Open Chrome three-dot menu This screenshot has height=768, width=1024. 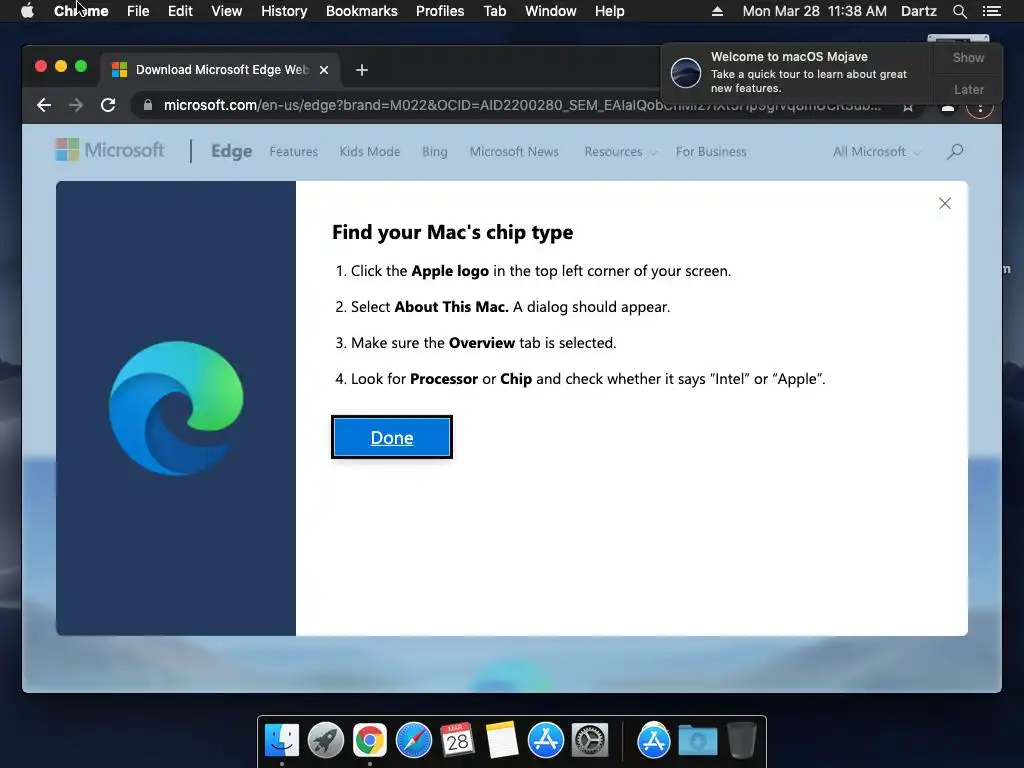tap(980, 106)
